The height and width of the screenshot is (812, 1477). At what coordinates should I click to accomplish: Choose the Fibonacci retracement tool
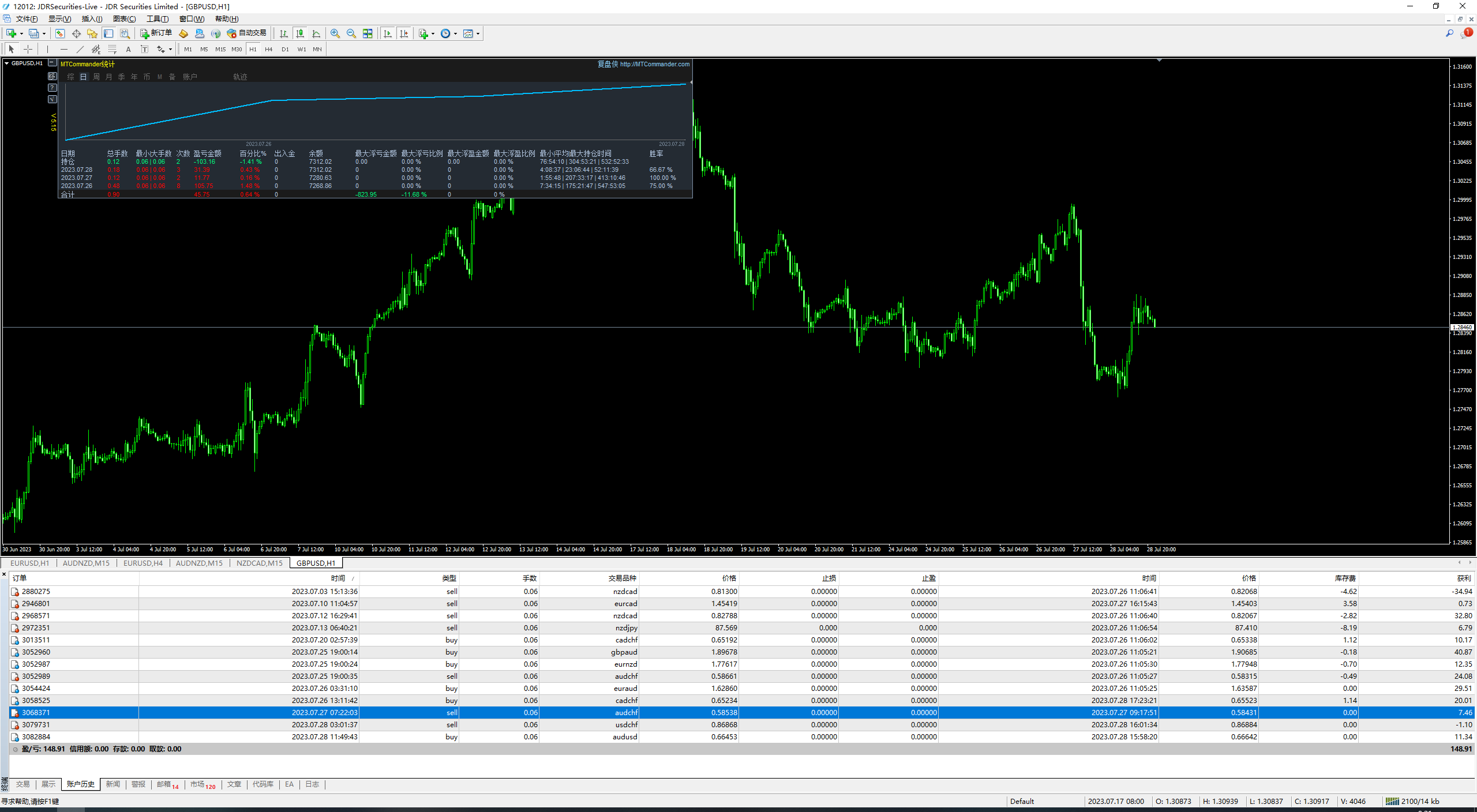[112, 49]
